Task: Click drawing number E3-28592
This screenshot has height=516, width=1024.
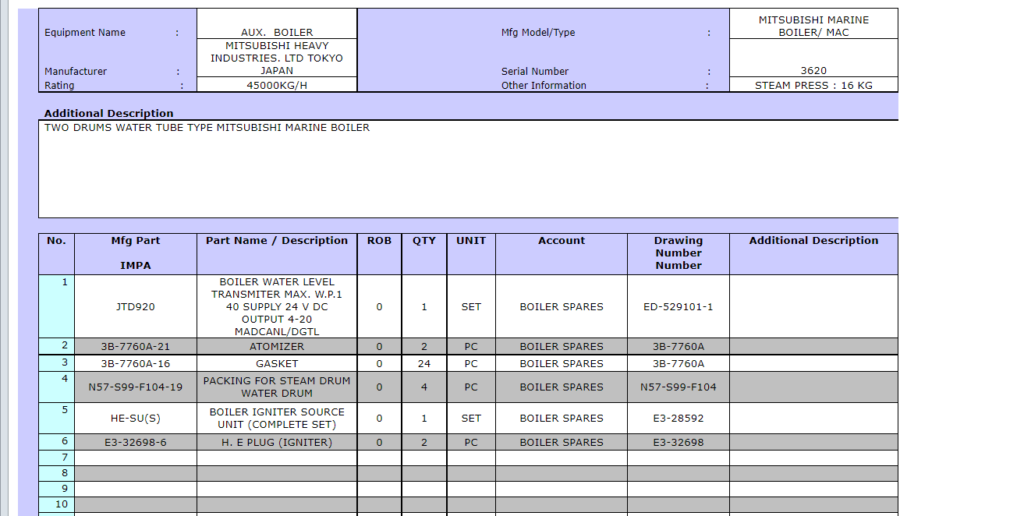Action: pos(679,418)
